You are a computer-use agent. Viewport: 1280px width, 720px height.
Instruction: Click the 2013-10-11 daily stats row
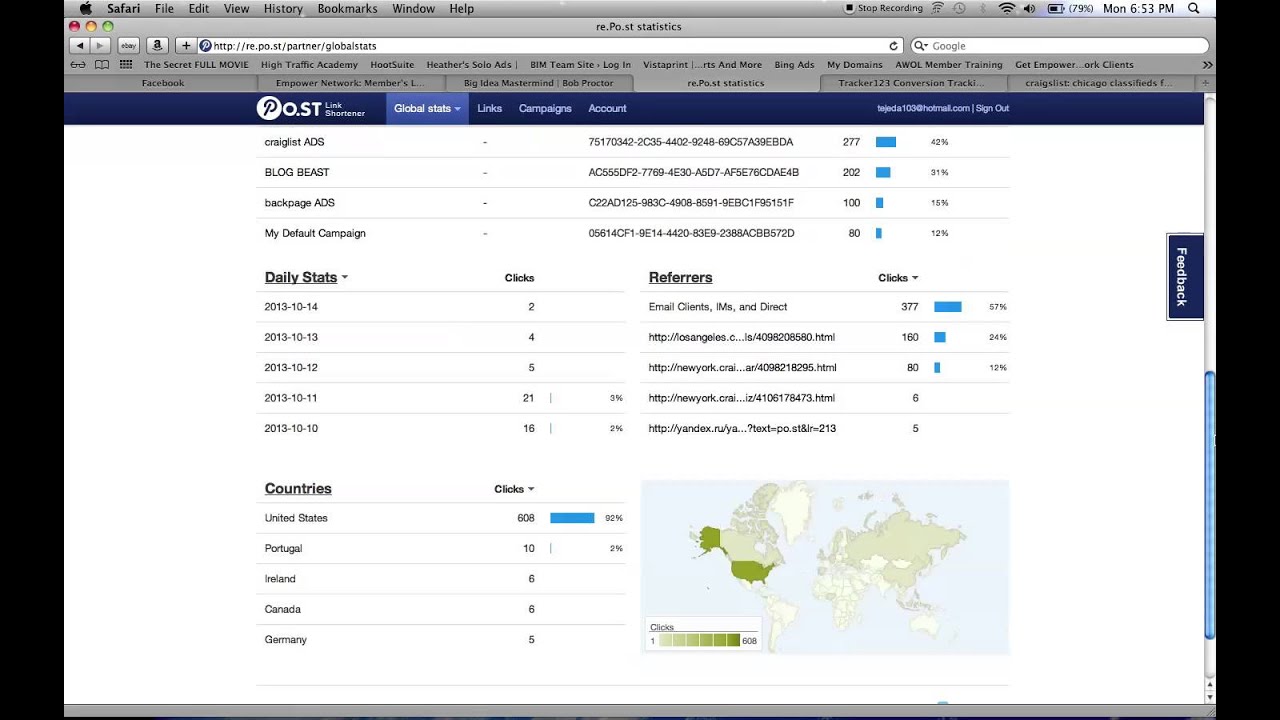[x=441, y=398]
